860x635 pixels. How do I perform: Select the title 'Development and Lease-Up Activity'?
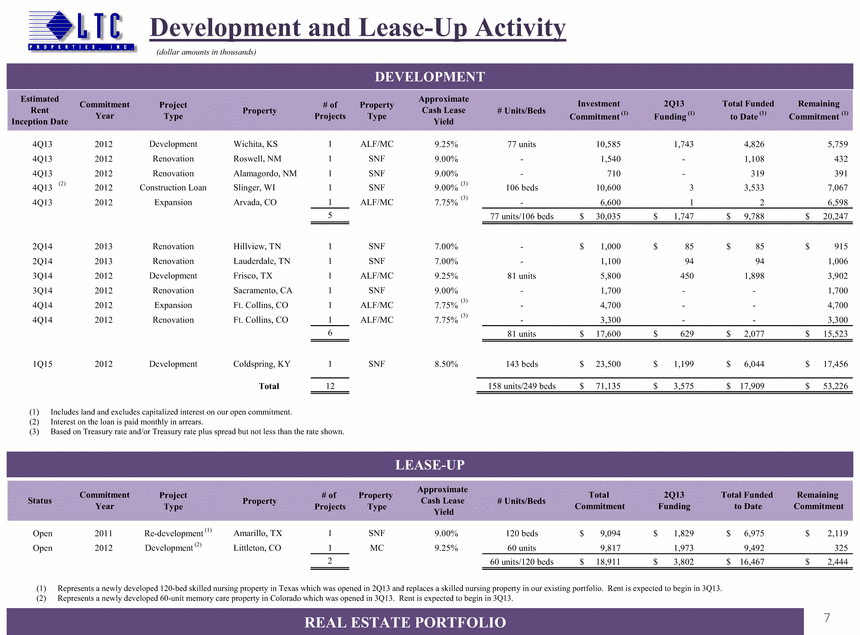click(x=358, y=27)
